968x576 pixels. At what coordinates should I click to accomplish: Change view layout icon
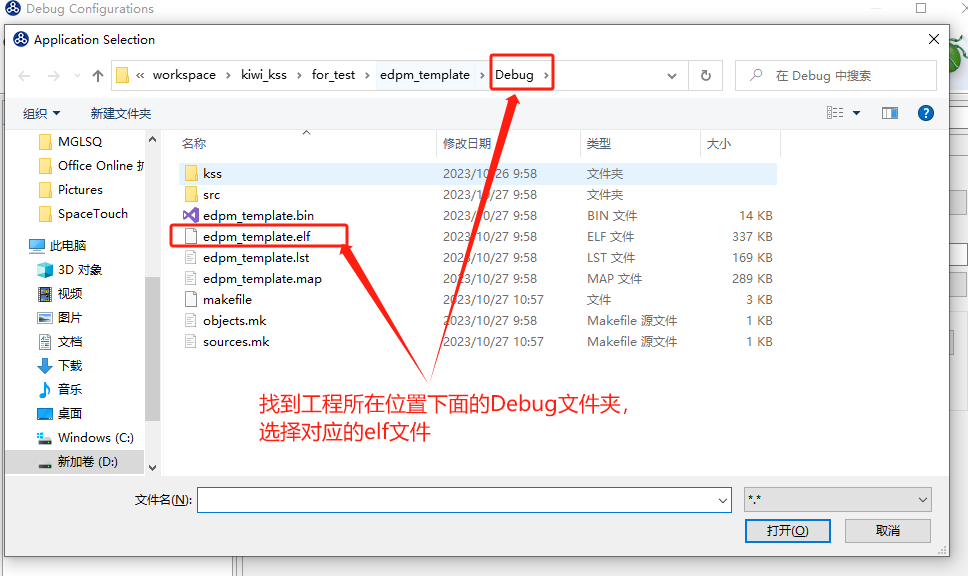(x=835, y=112)
